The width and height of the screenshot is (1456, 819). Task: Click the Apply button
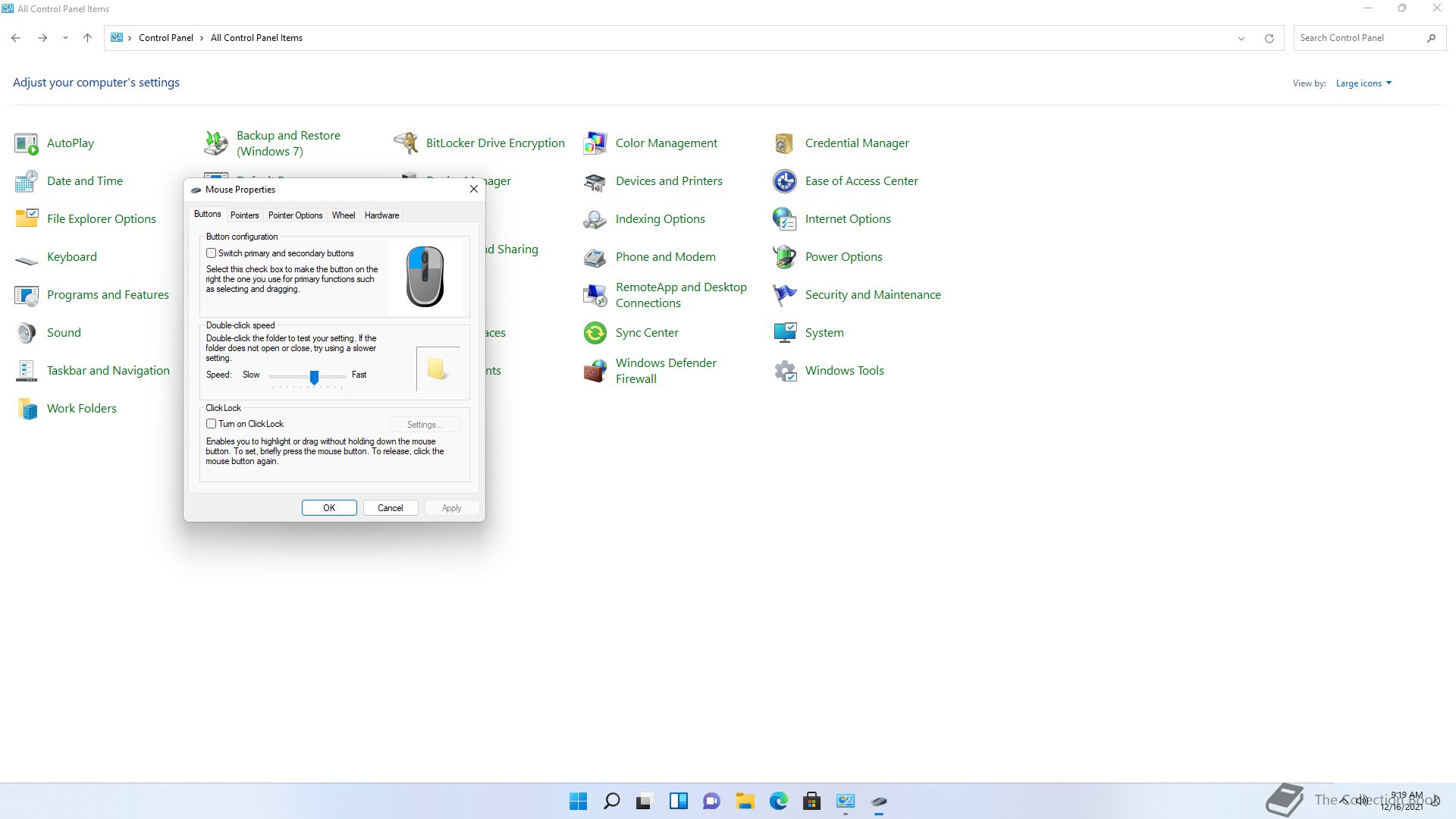(452, 508)
